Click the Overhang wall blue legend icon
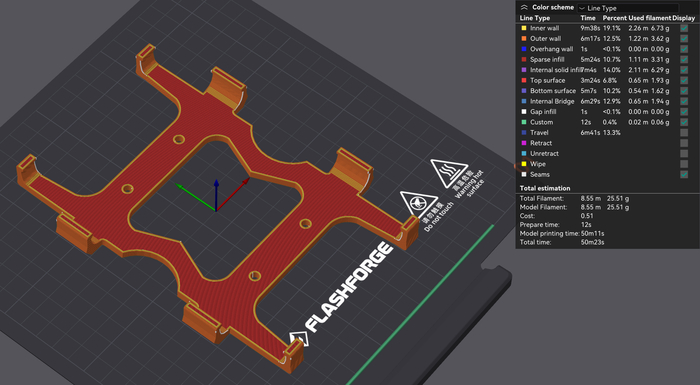Image resolution: width=700 pixels, height=385 pixels. coord(524,49)
